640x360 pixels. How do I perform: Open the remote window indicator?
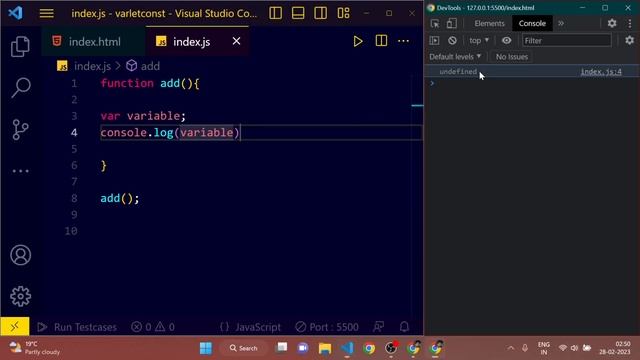tap(15, 327)
